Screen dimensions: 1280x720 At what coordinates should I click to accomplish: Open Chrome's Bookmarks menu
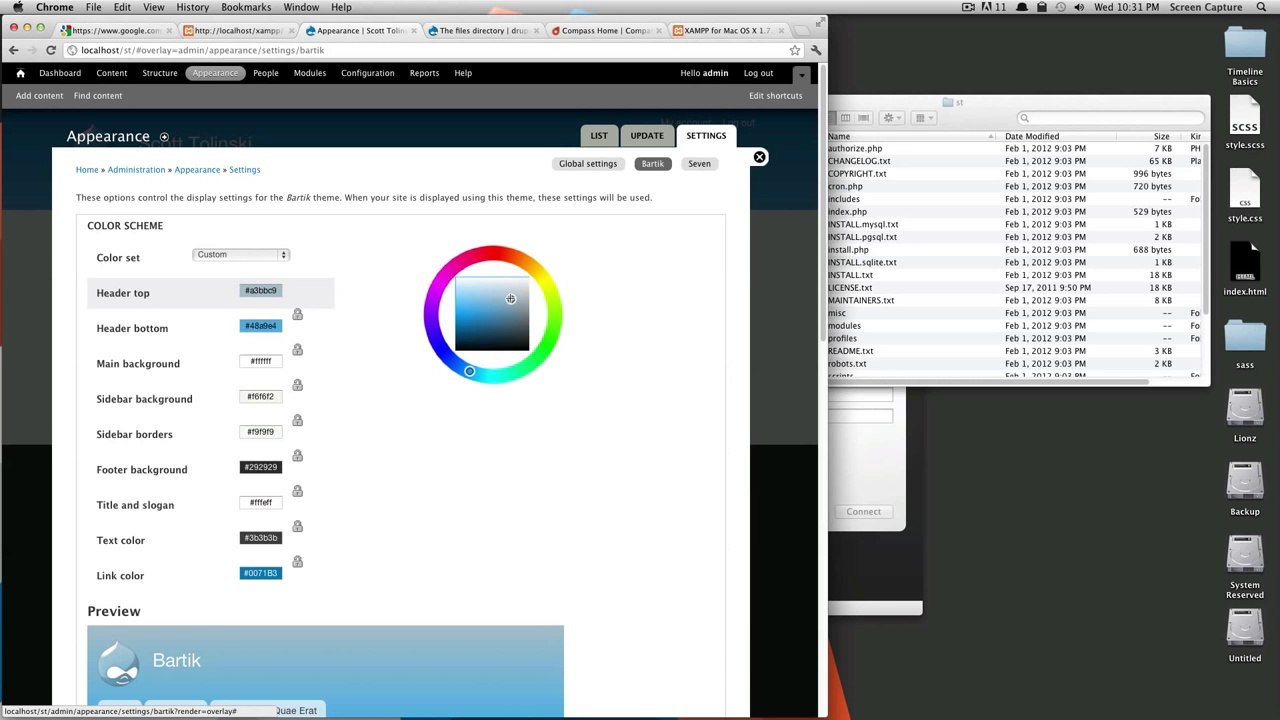246,7
